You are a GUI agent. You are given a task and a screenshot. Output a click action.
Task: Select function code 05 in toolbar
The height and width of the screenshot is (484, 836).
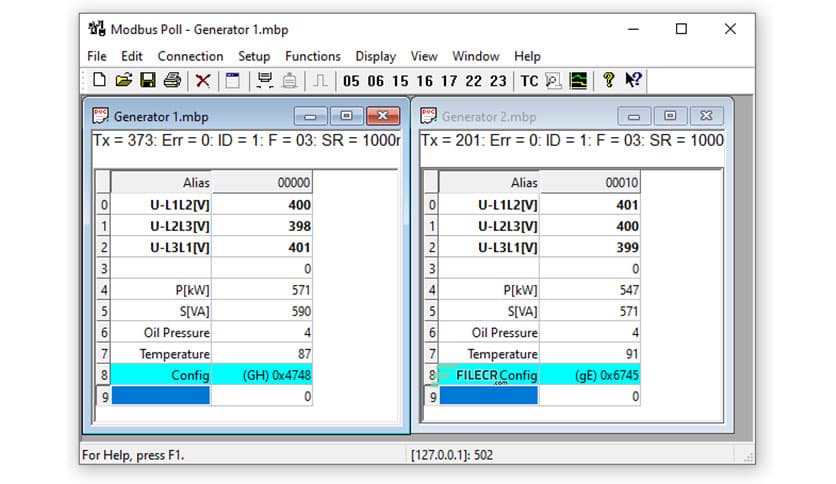[351, 81]
